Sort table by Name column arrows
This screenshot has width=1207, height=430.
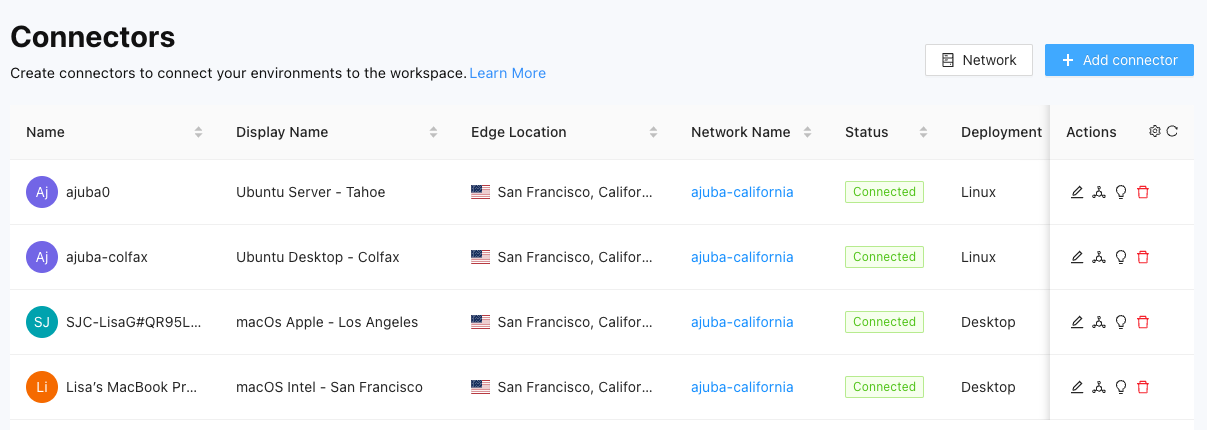tap(198, 132)
